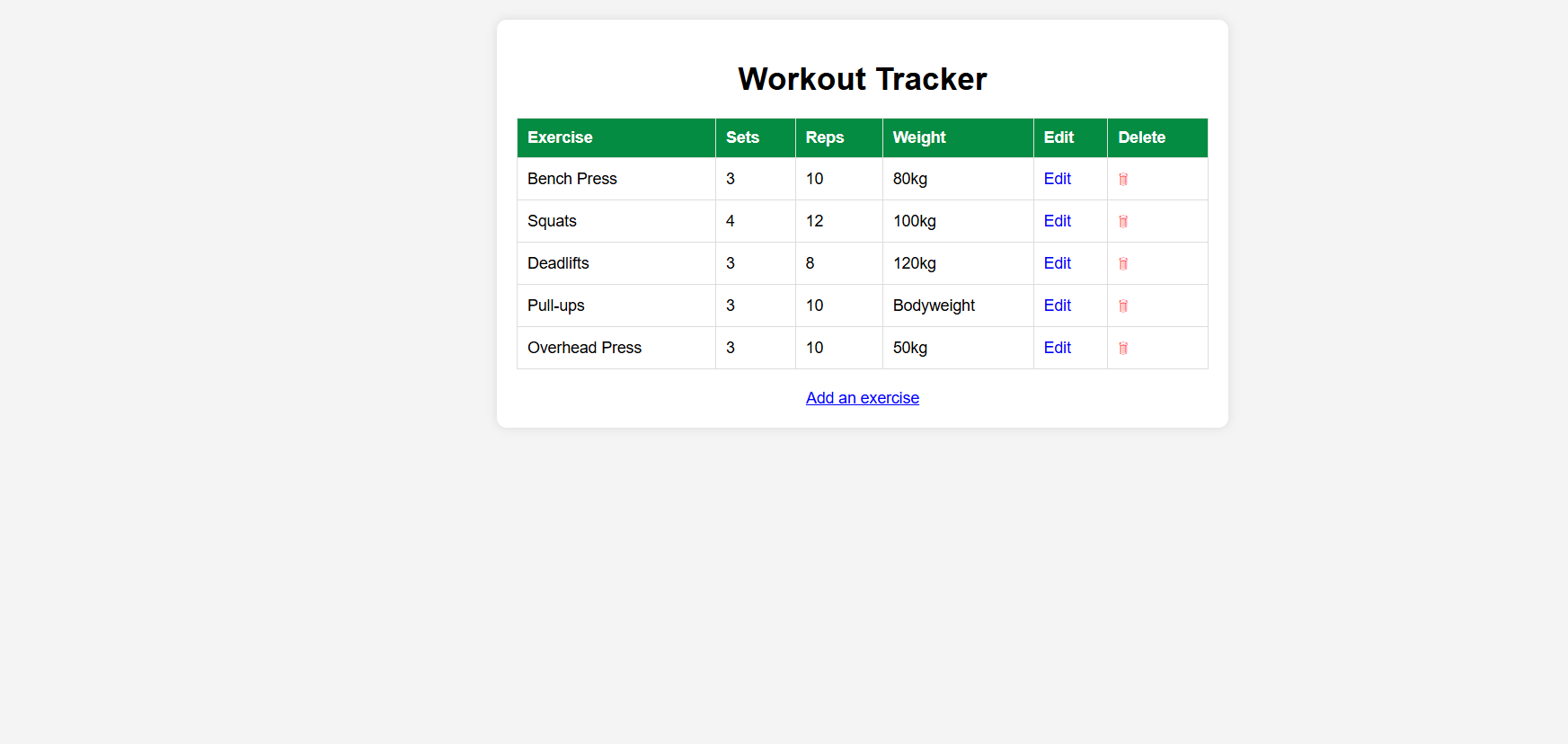Click Edit in the Pull-ups row
1568x744 pixels.
[1058, 306]
